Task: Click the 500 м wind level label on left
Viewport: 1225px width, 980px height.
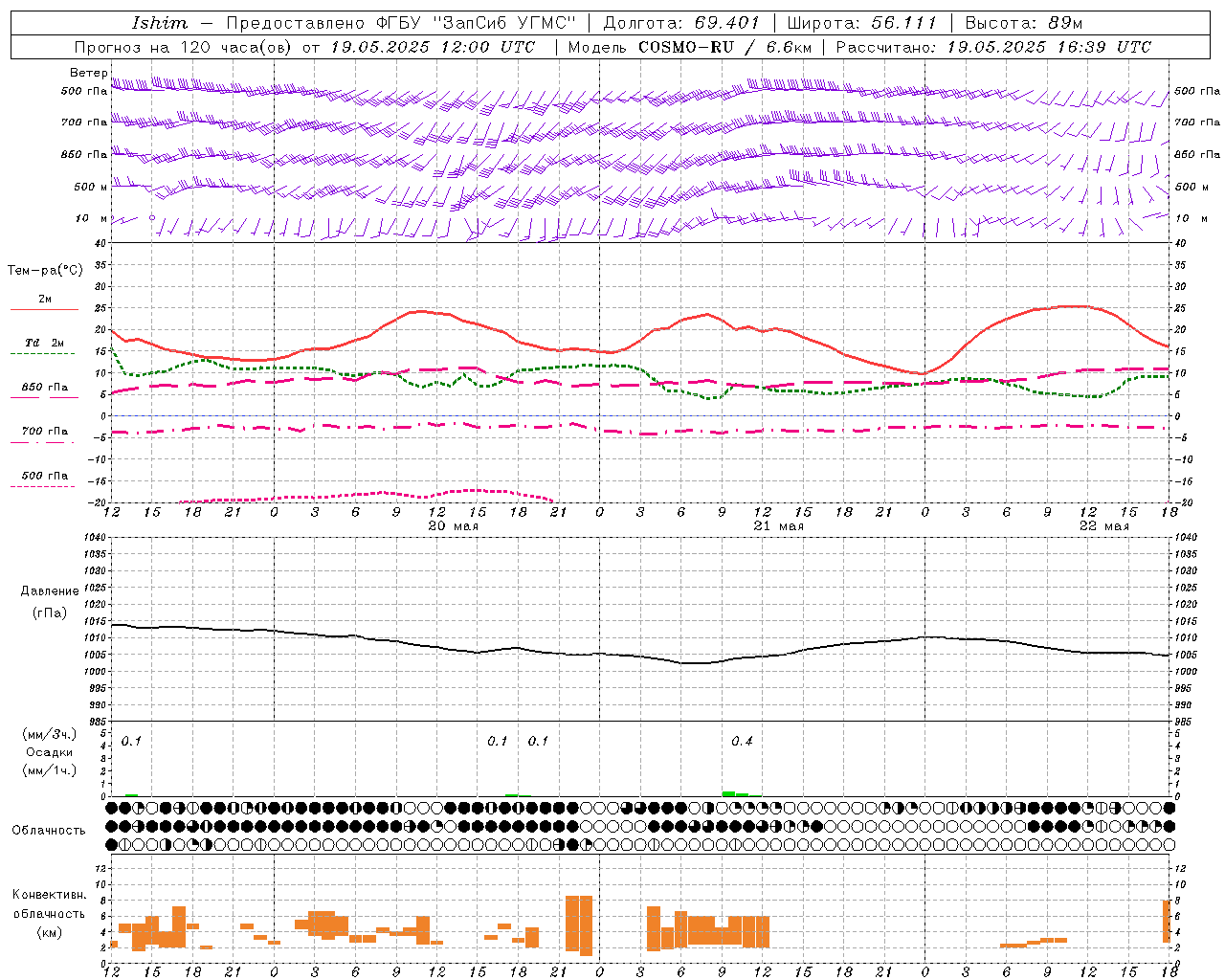Action: pos(91,187)
